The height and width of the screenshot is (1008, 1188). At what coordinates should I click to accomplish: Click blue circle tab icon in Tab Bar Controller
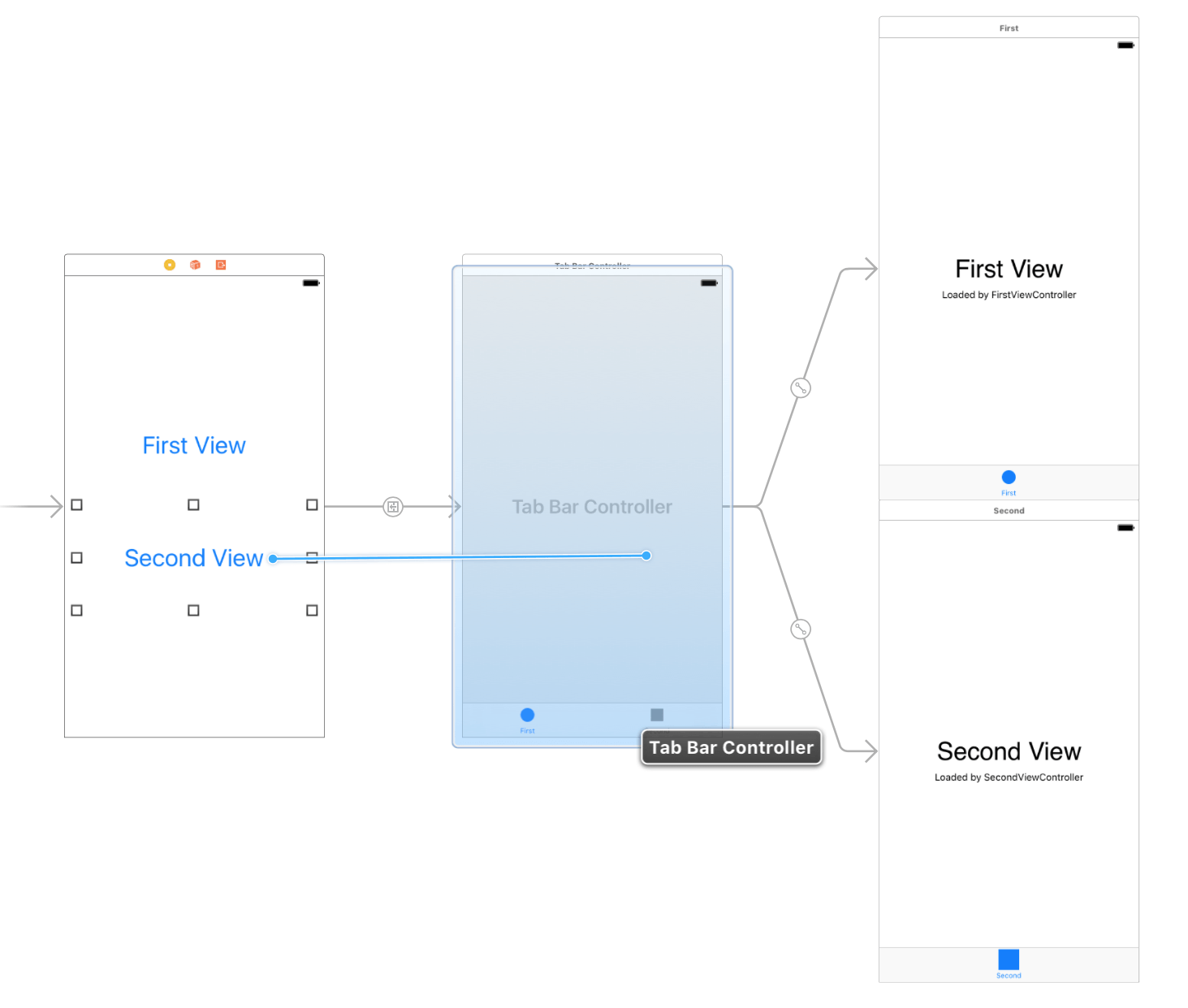[527, 715]
